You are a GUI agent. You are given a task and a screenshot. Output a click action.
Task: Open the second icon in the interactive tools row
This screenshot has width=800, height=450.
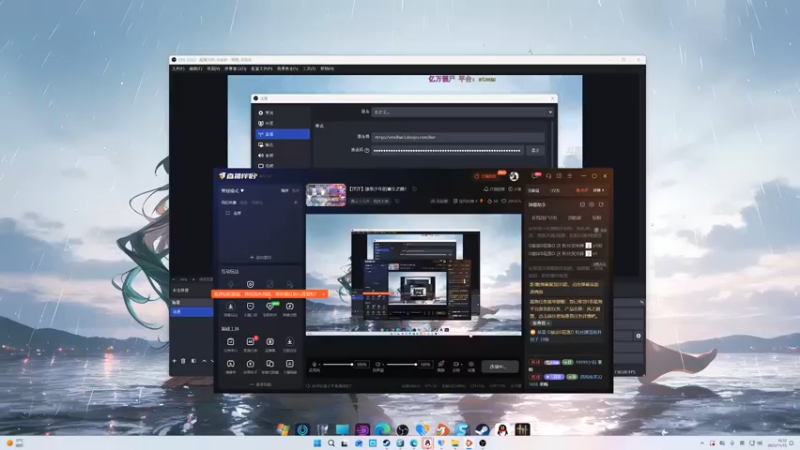pos(251,284)
